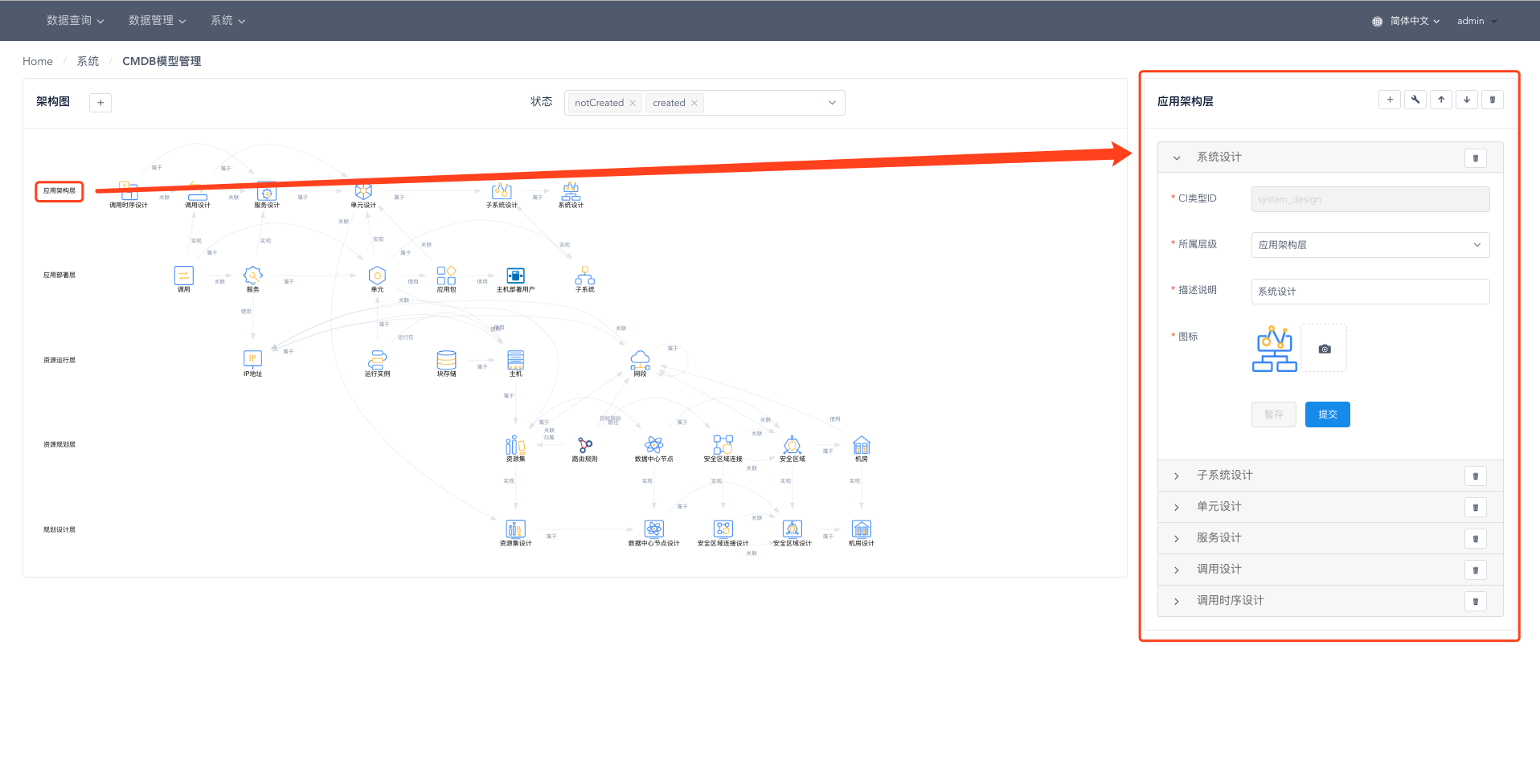
Task: Click the trash icon on the 服务设计 row
Action: [x=1476, y=539]
